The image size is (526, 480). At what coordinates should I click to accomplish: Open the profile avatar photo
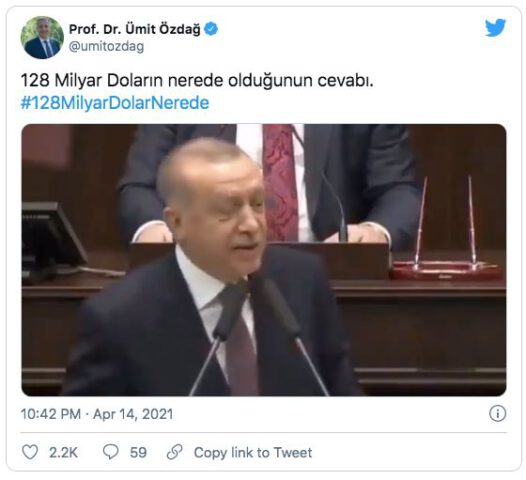pyautogui.click(x=42, y=37)
